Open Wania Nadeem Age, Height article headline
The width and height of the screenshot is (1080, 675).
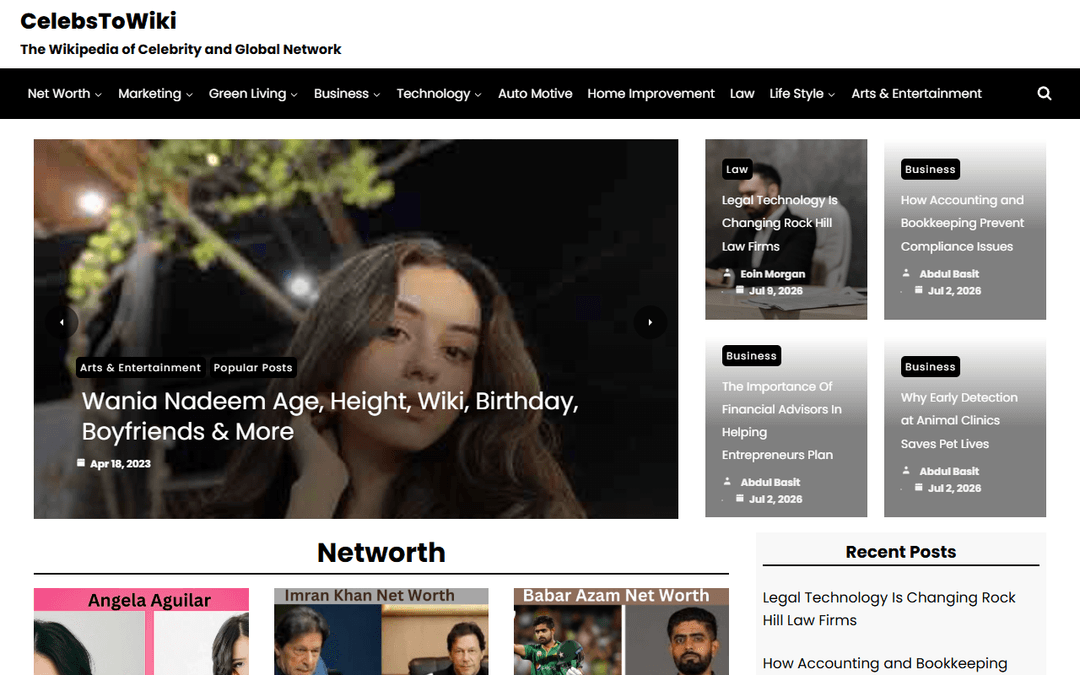pos(330,416)
